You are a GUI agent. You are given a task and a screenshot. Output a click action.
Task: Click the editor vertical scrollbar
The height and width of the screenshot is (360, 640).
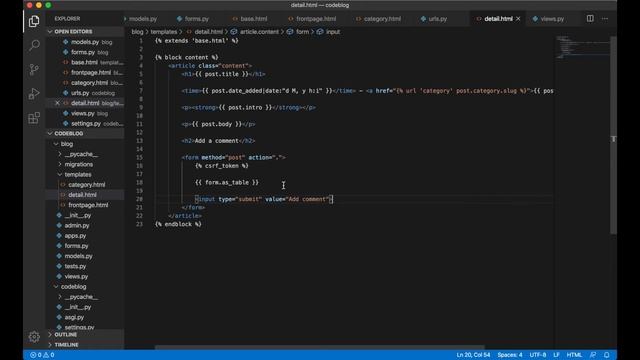pos(613,135)
